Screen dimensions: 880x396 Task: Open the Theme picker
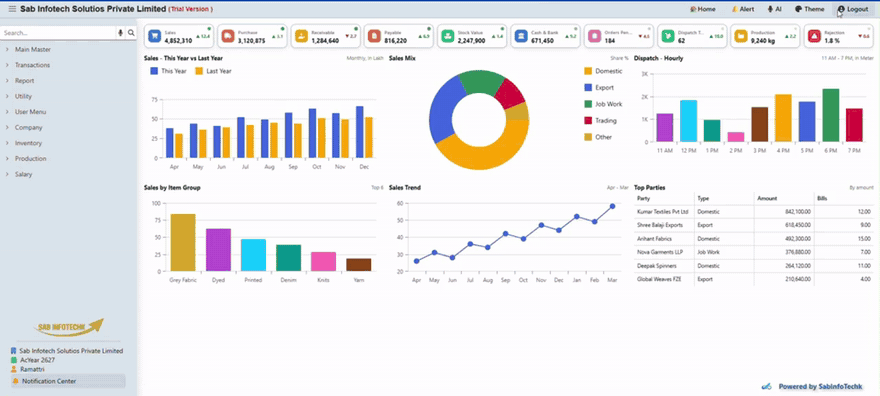tap(810, 9)
